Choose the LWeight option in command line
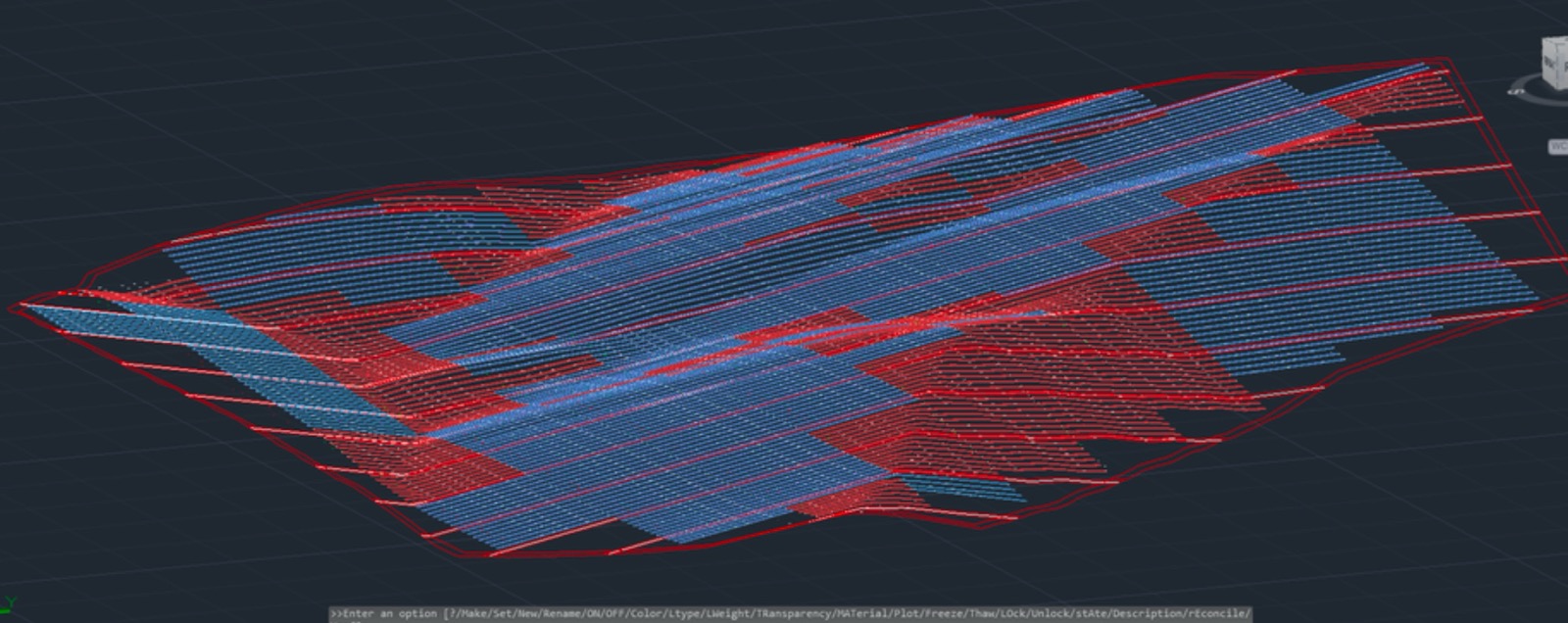Image resolution: width=1568 pixels, height=623 pixels. [x=728, y=613]
